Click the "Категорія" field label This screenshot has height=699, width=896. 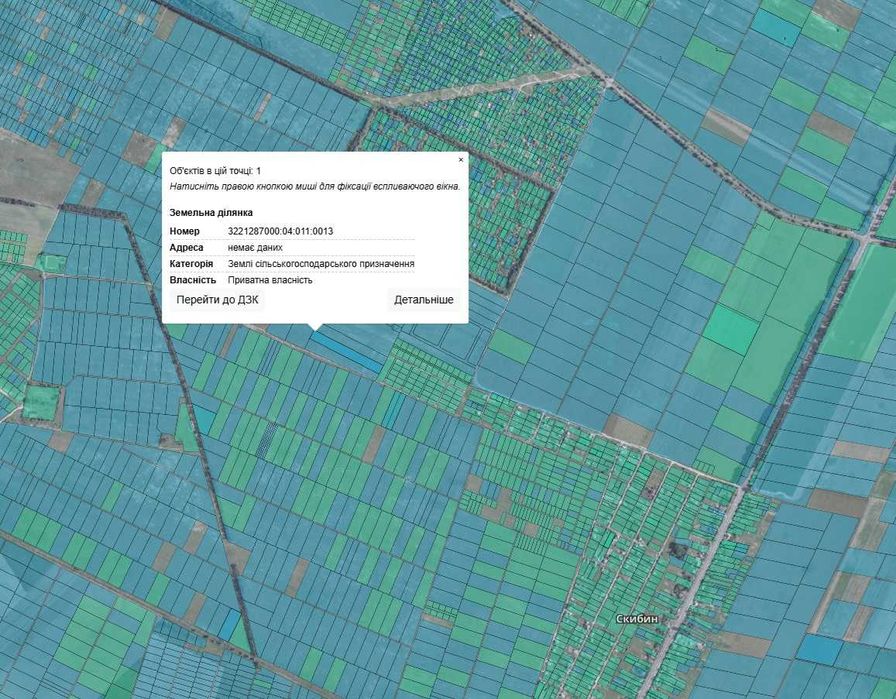[x=191, y=263]
